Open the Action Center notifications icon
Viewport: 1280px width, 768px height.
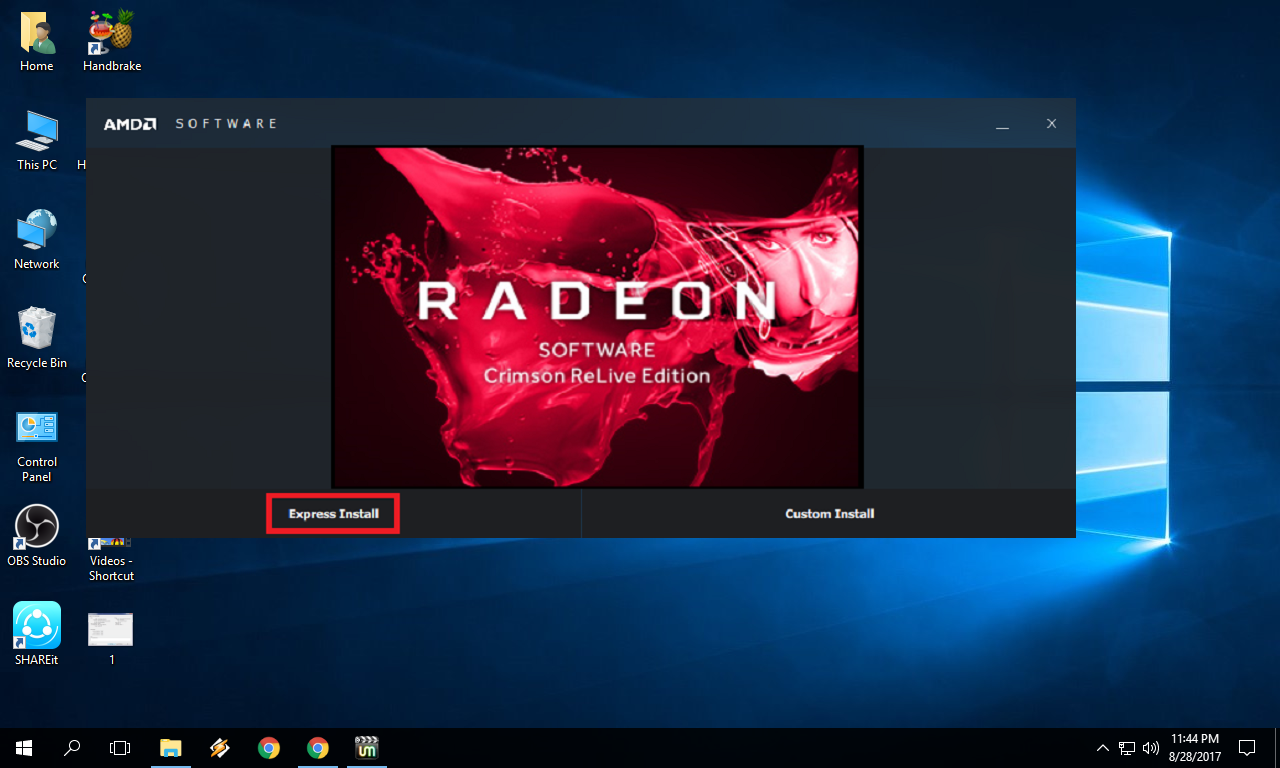[x=1247, y=748]
